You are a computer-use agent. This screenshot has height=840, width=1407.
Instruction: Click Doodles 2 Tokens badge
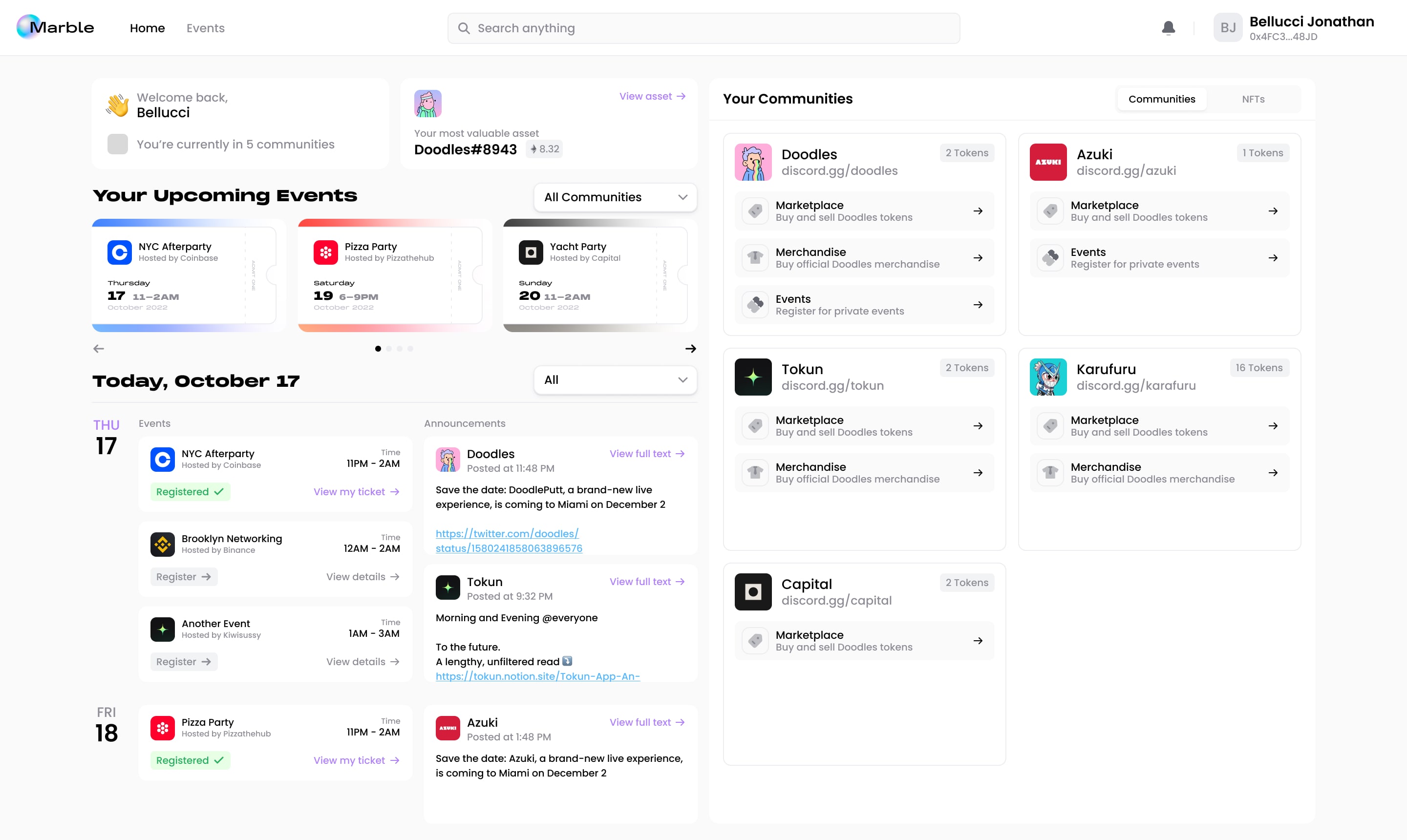(966, 153)
